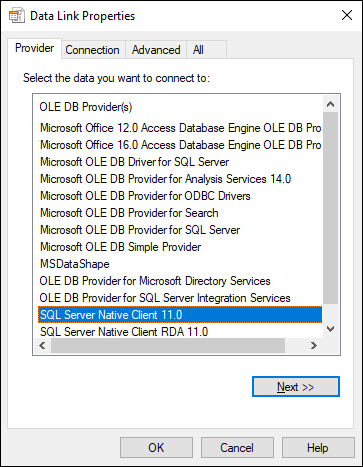Select the MSDataShape provider
The image size is (363, 467).
click(180, 264)
